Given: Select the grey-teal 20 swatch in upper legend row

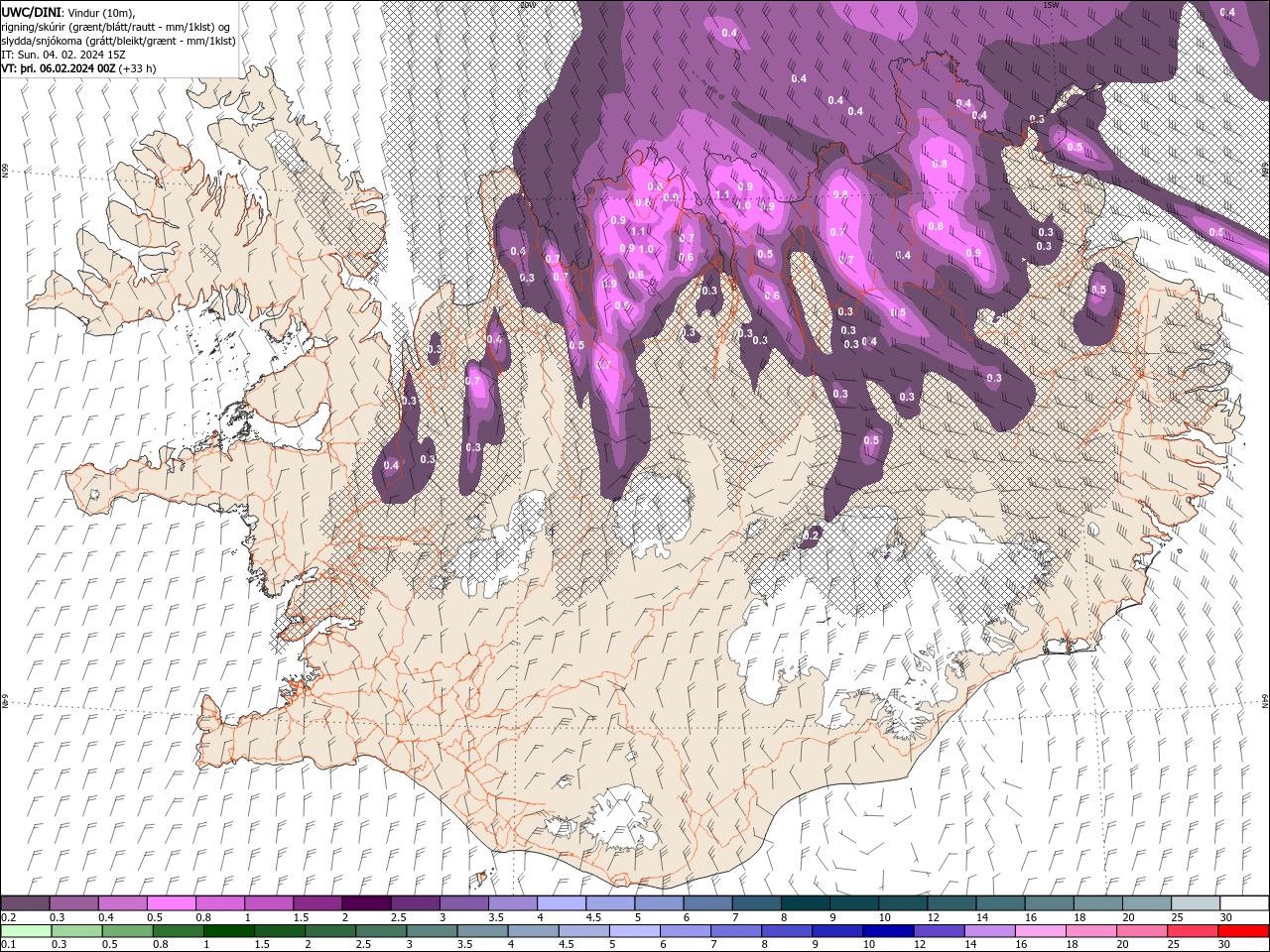Looking at the screenshot, I should click(1146, 903).
